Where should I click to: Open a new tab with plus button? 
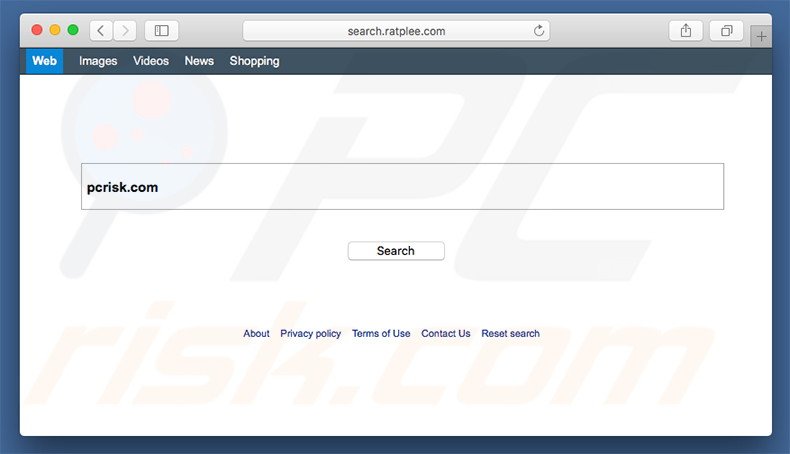[761, 36]
